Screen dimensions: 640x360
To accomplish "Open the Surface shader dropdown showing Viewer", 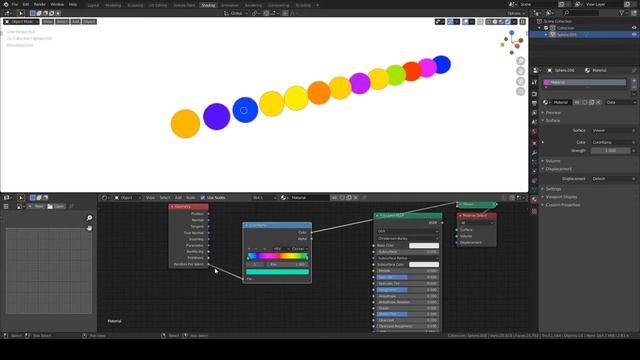I will pyautogui.click(x=613, y=130).
